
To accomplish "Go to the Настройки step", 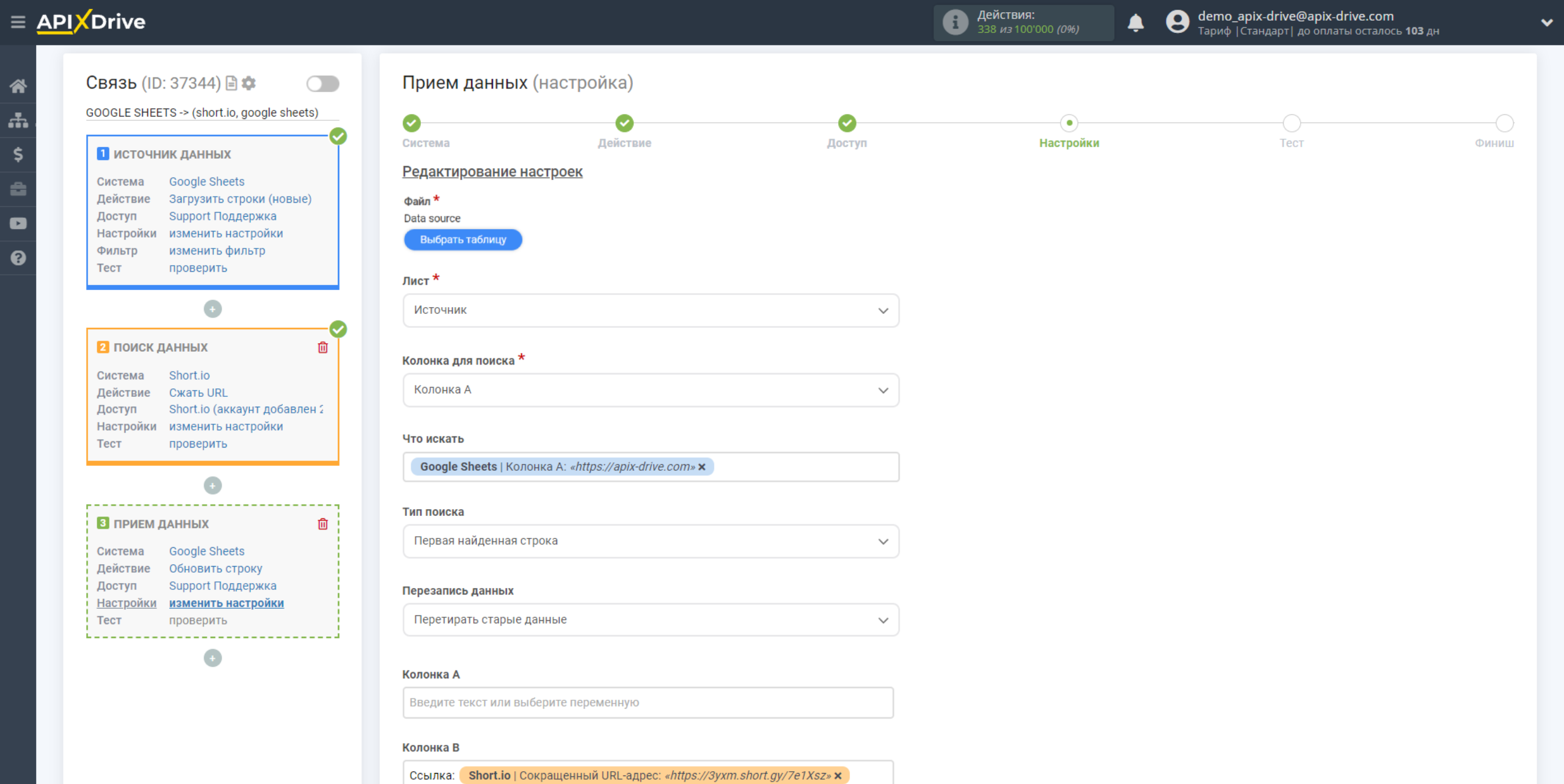I will [x=1069, y=123].
